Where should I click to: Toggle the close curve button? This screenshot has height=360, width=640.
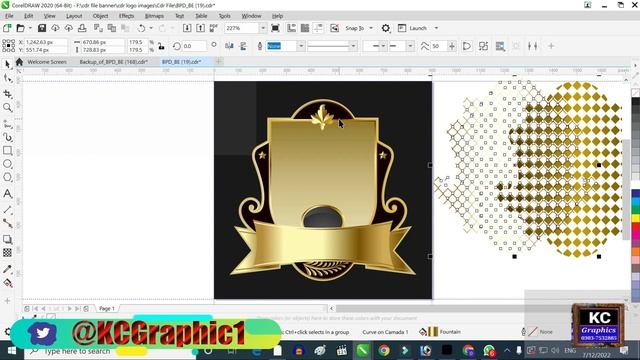[x=467, y=46]
